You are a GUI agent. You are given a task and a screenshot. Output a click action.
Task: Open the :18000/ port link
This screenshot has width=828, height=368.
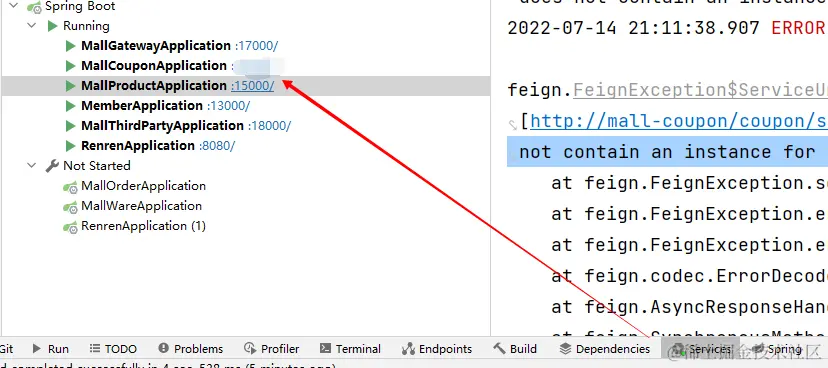pyautogui.click(x=269, y=126)
